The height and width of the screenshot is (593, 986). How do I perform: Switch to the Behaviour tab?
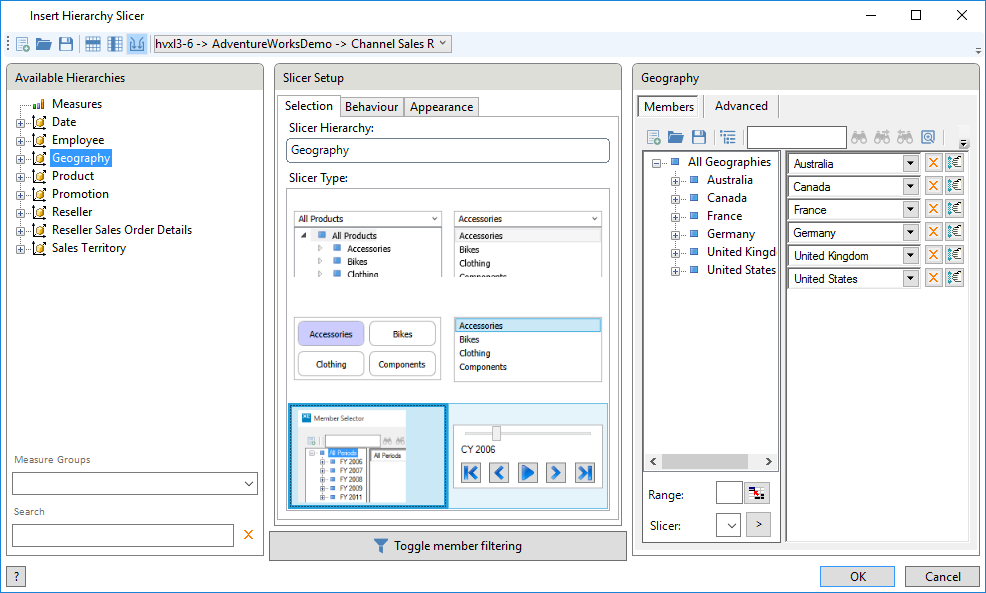pyautogui.click(x=371, y=106)
